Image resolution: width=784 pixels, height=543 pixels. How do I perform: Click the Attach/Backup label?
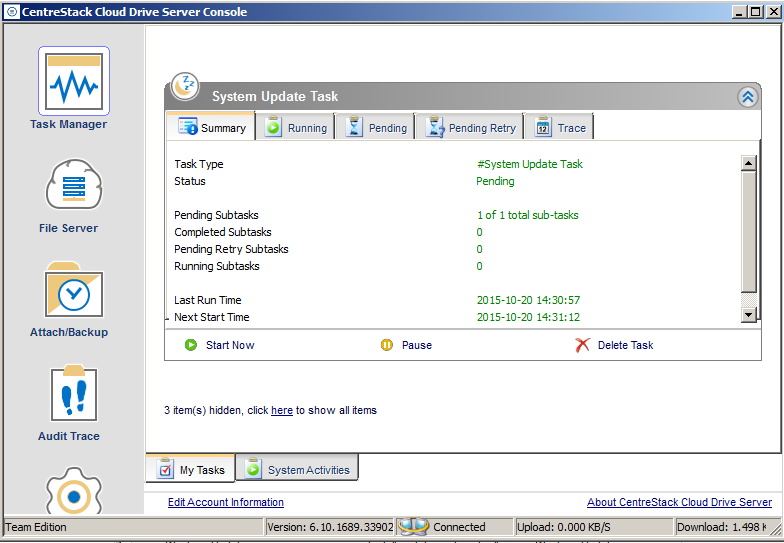coord(69,332)
